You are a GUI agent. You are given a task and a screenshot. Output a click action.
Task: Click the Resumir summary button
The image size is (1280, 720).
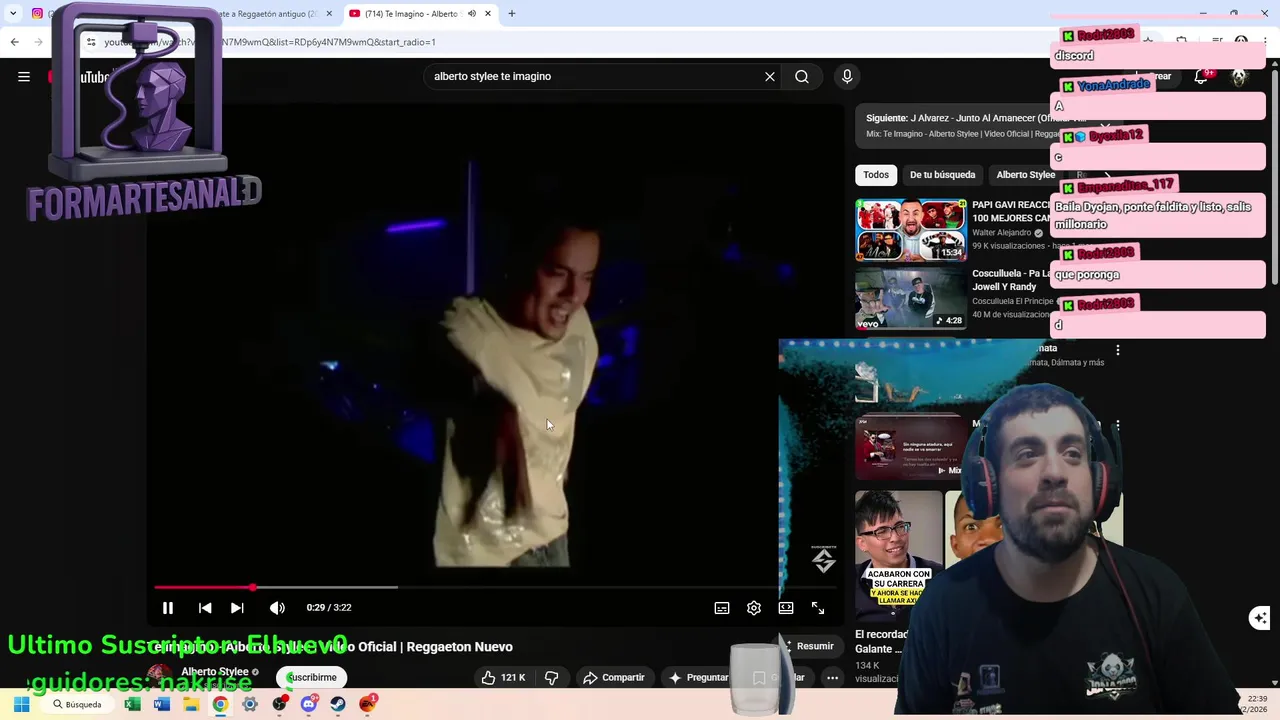810,646
